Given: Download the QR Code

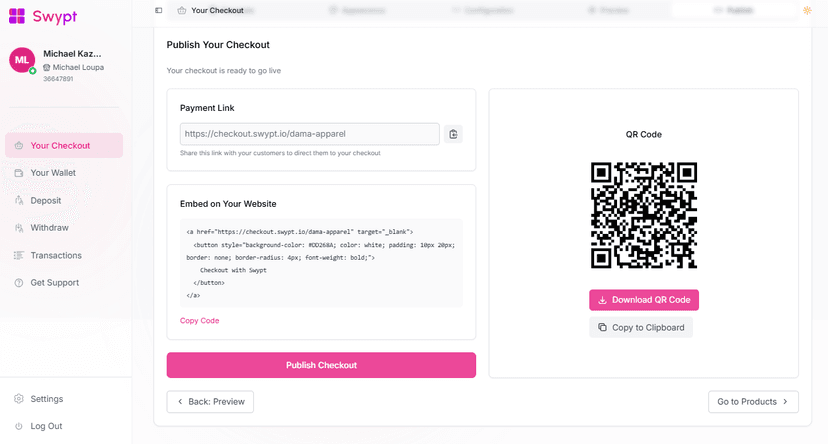Looking at the screenshot, I should click(644, 300).
